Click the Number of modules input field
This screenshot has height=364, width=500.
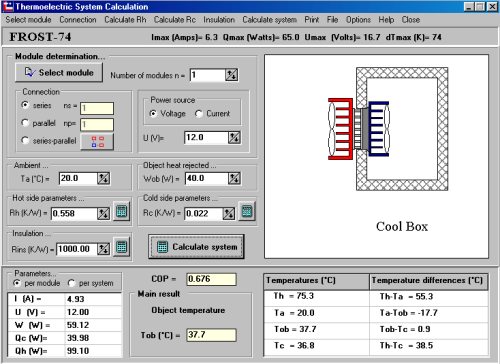click(208, 75)
